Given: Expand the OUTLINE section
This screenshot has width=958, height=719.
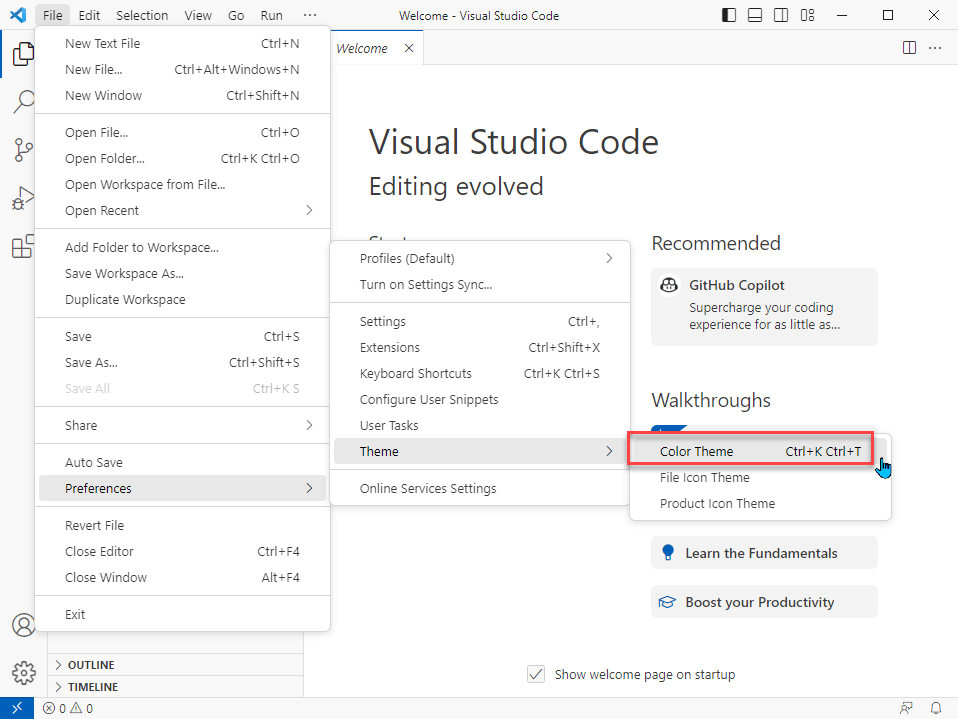Looking at the screenshot, I should [x=90, y=665].
